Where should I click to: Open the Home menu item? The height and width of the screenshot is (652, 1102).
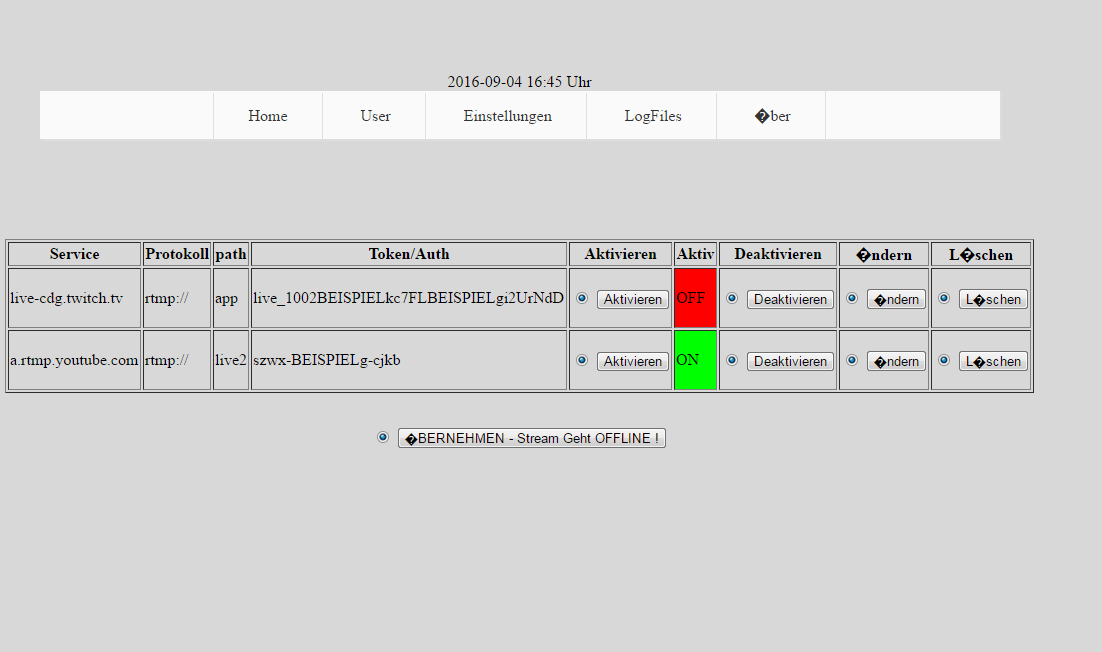(x=267, y=116)
